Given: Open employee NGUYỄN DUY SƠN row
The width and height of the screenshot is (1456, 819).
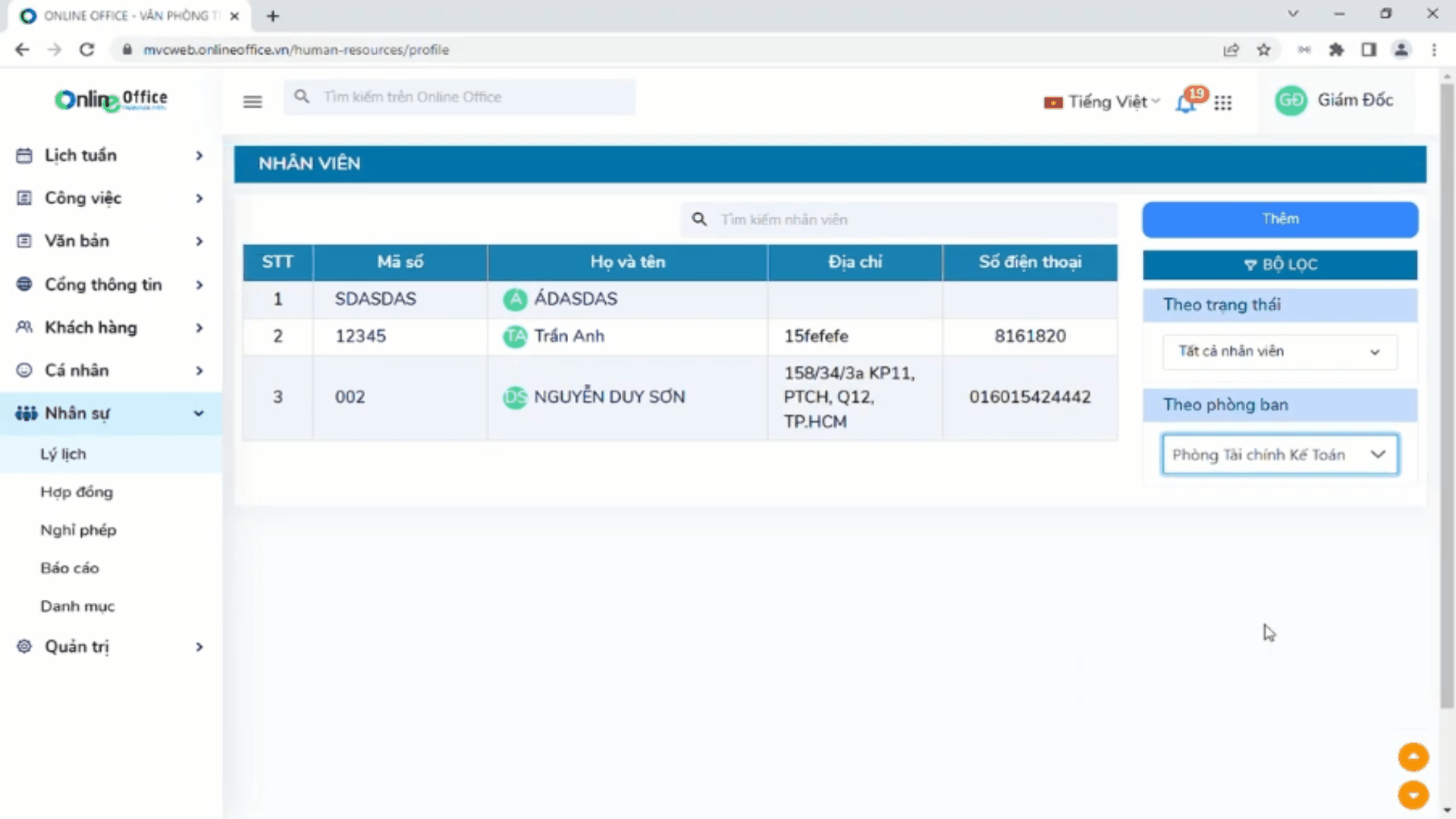Looking at the screenshot, I should click(609, 397).
